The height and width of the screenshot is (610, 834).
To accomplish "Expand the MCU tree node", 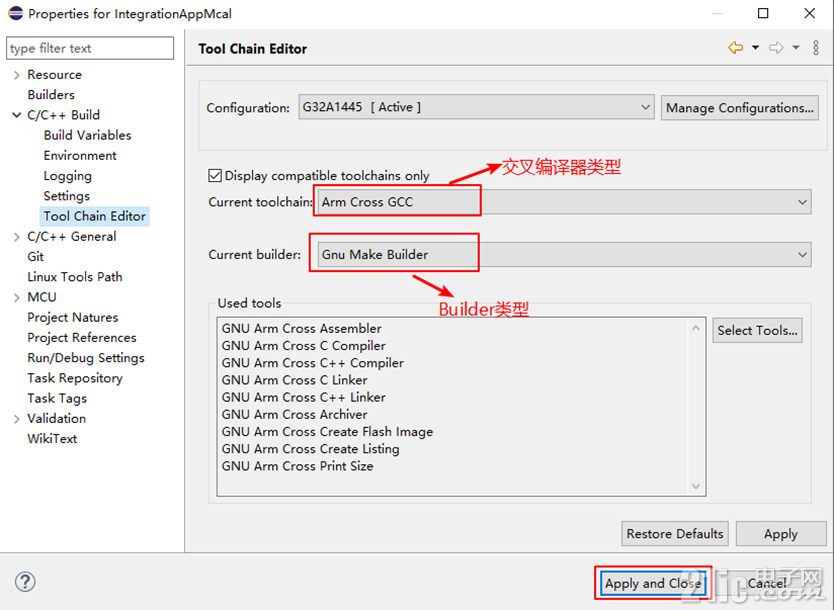I will click(17, 297).
